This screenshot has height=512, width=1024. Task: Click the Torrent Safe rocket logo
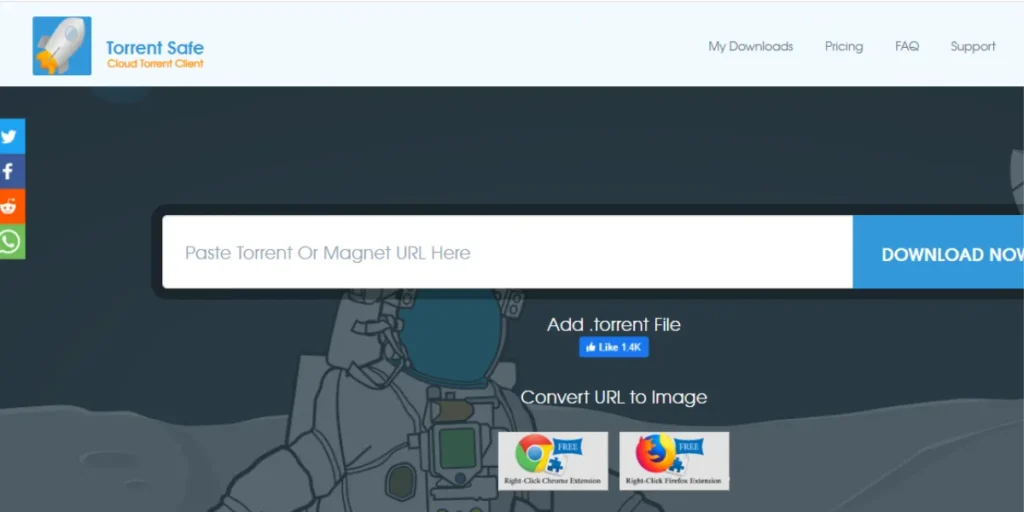pyautogui.click(x=61, y=46)
